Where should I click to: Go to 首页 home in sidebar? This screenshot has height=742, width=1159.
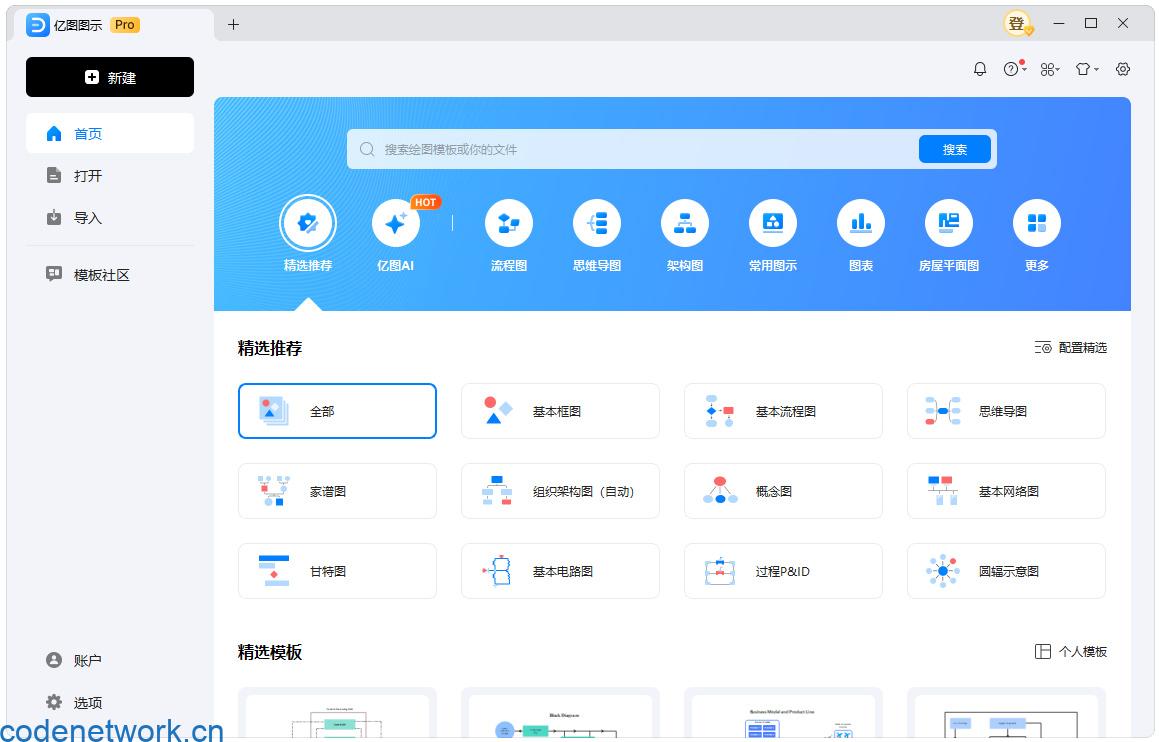110,134
